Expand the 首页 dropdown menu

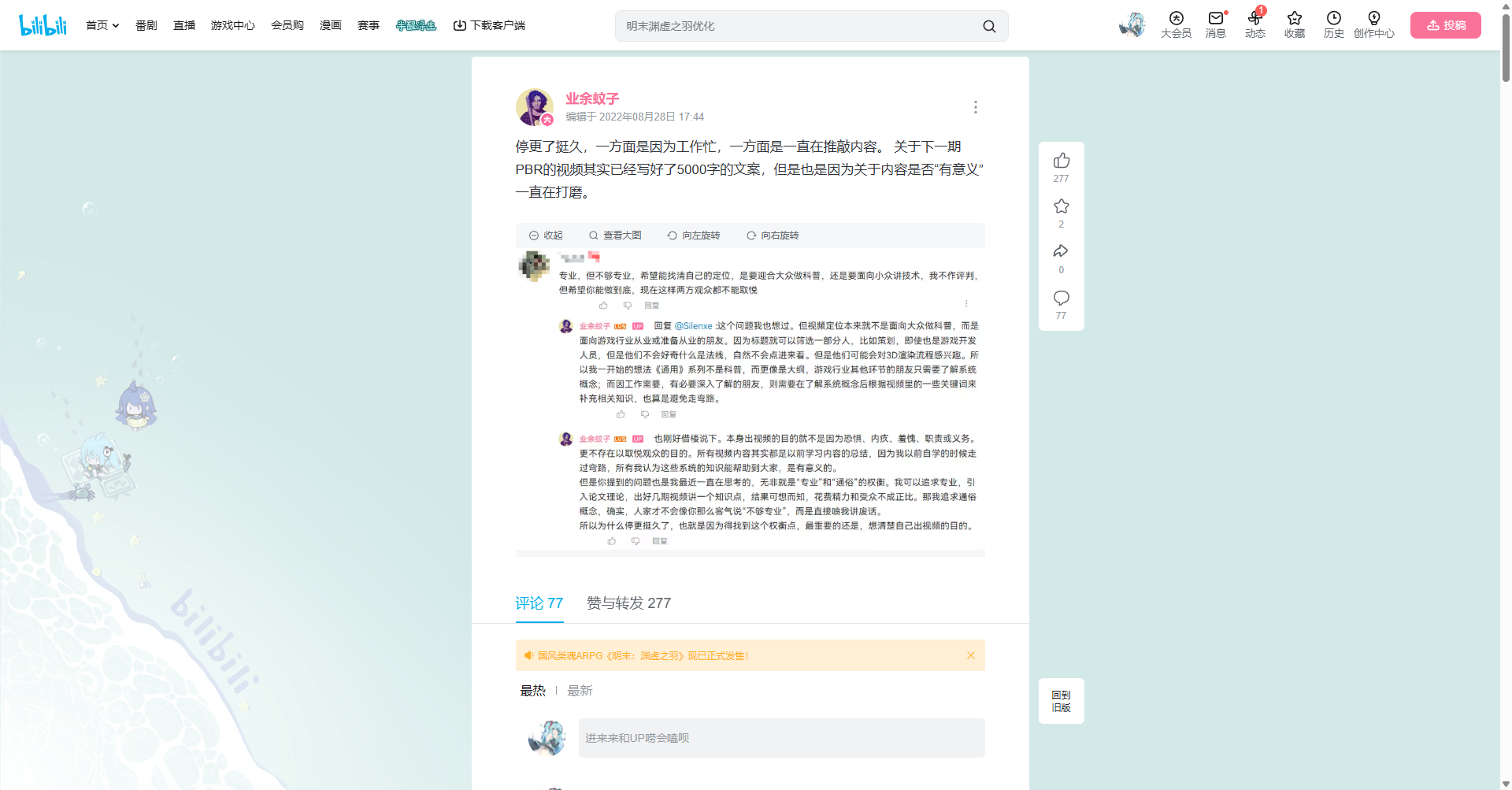point(102,26)
